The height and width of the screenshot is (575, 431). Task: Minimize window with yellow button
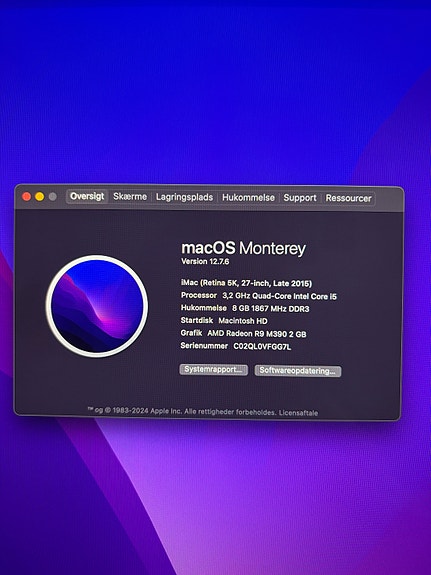tap(40, 197)
